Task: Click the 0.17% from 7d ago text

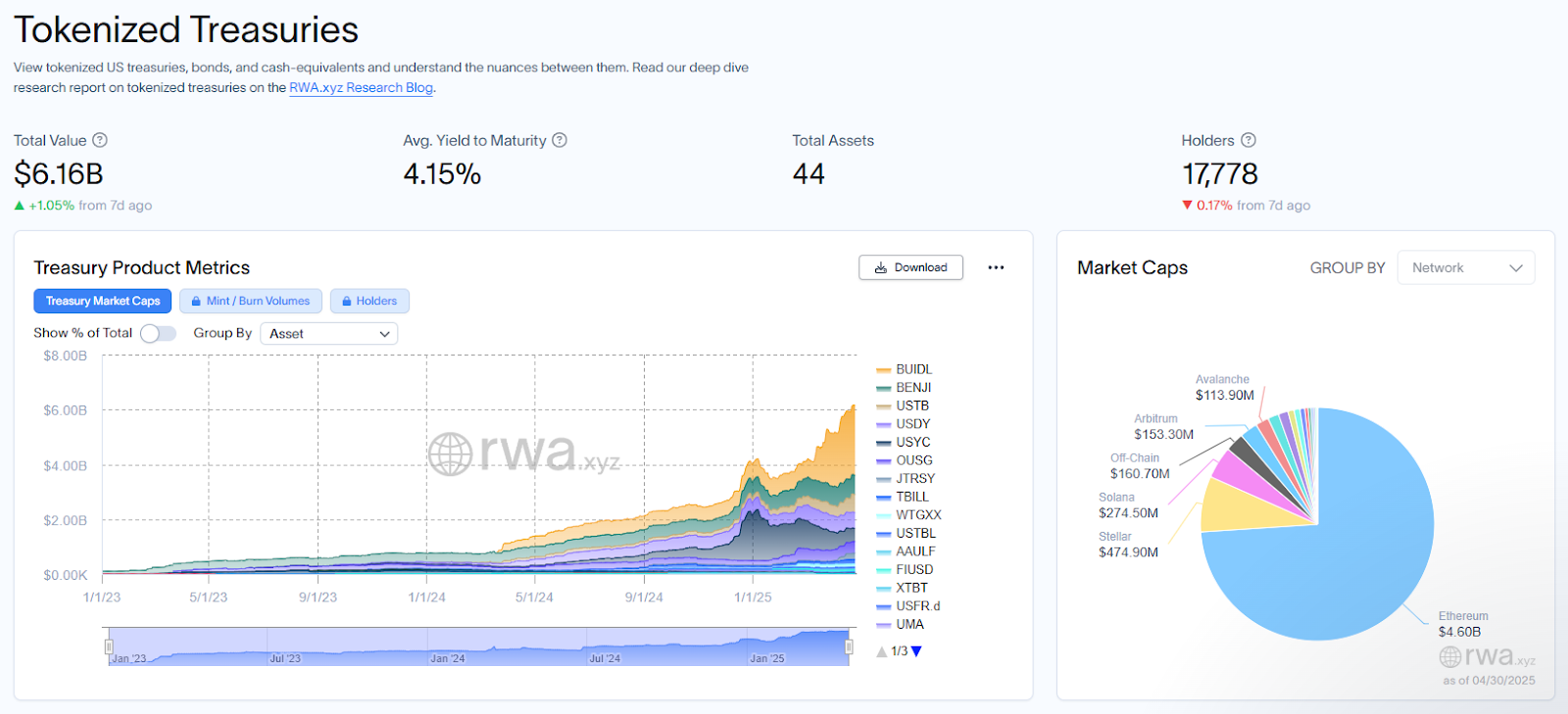Action: [1247, 206]
